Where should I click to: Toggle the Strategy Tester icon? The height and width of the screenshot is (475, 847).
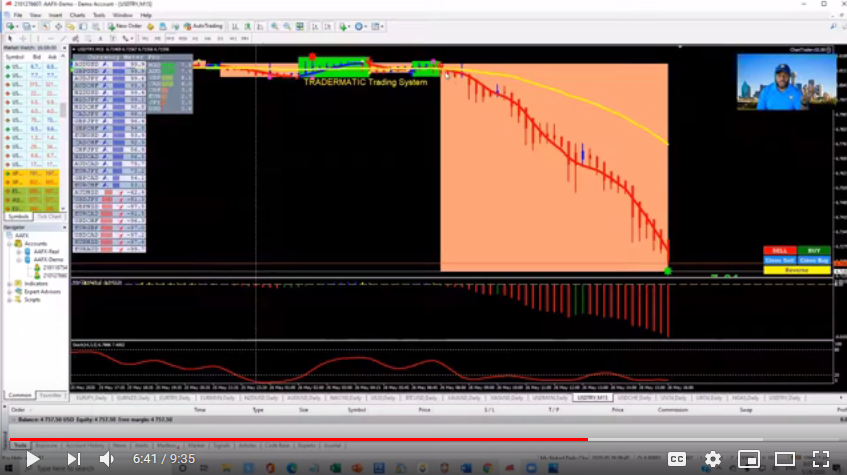coord(96,26)
